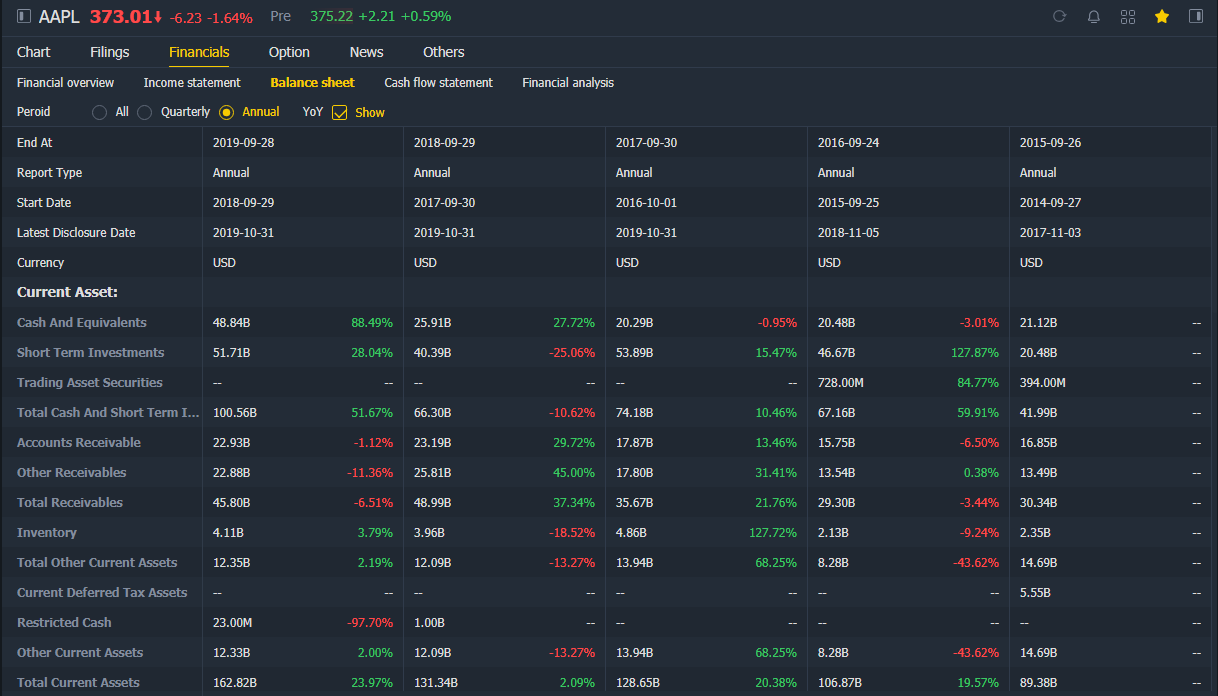
Task: Open the Option tab
Action: click(289, 52)
